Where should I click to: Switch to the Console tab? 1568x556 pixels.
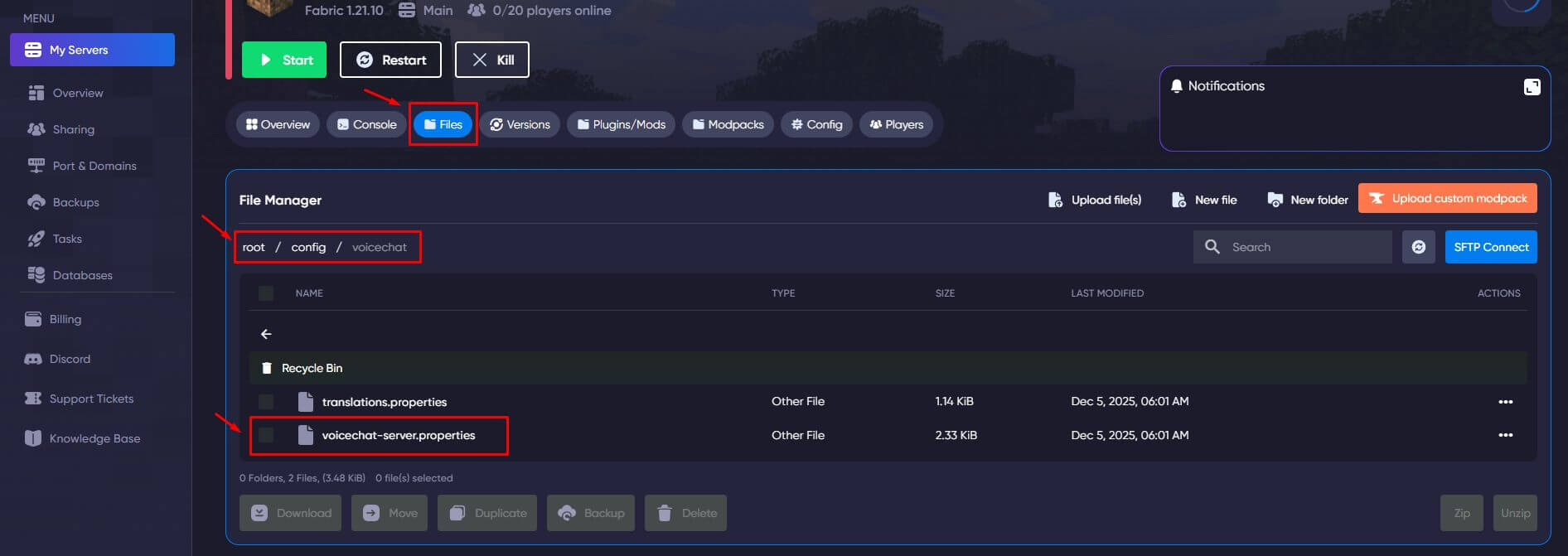[x=366, y=124]
